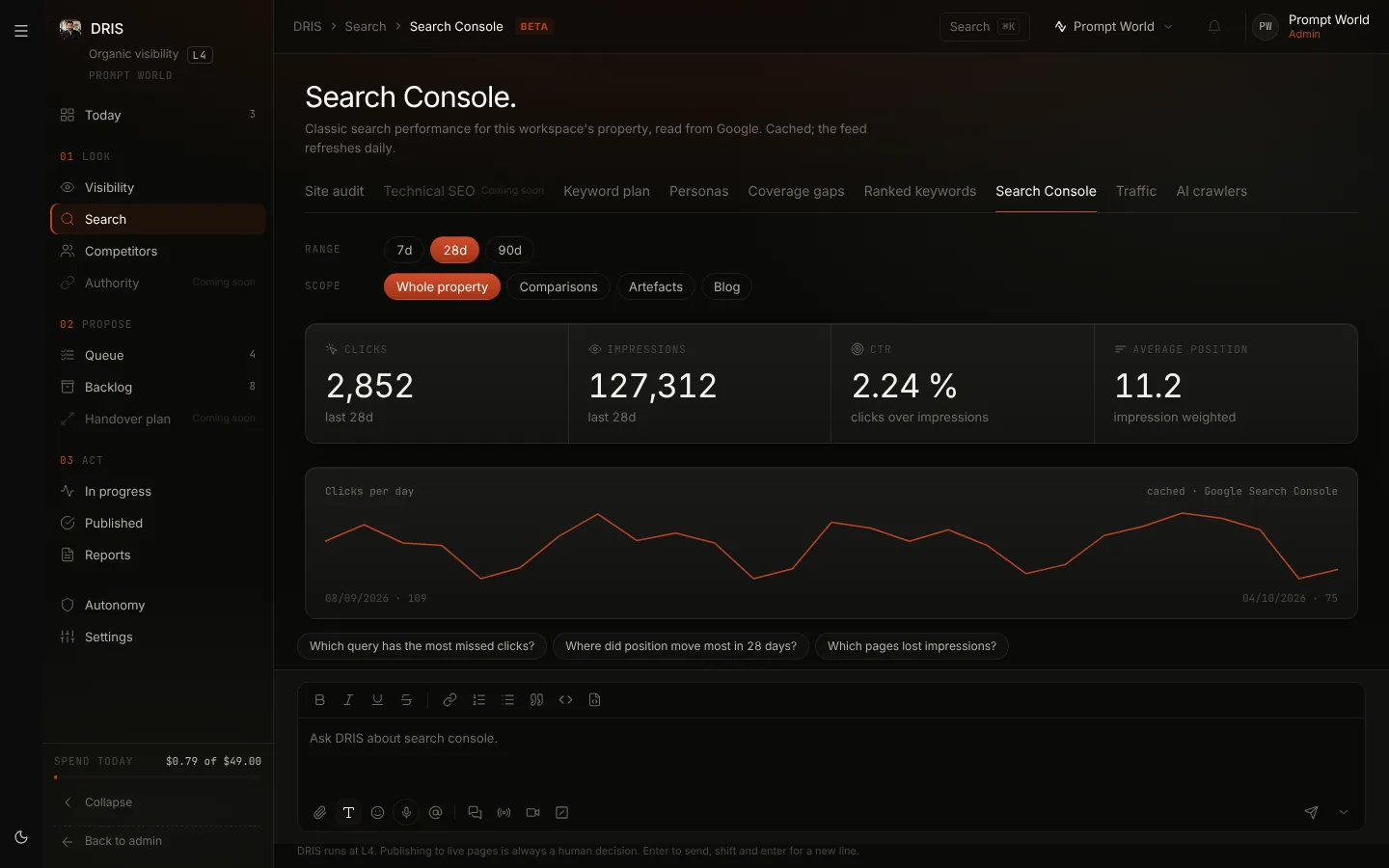Open AI crawlers tab
The image size is (1389, 868).
(x=1212, y=192)
